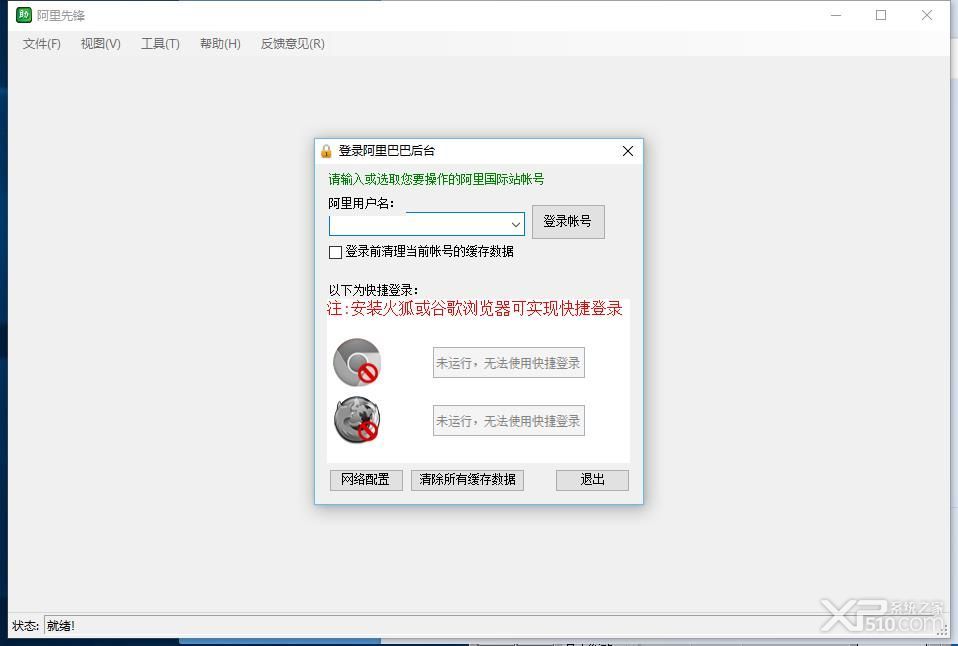The width and height of the screenshot is (958, 646).
Task: Click 清除所有缓存数据 button
Action: coord(467,480)
